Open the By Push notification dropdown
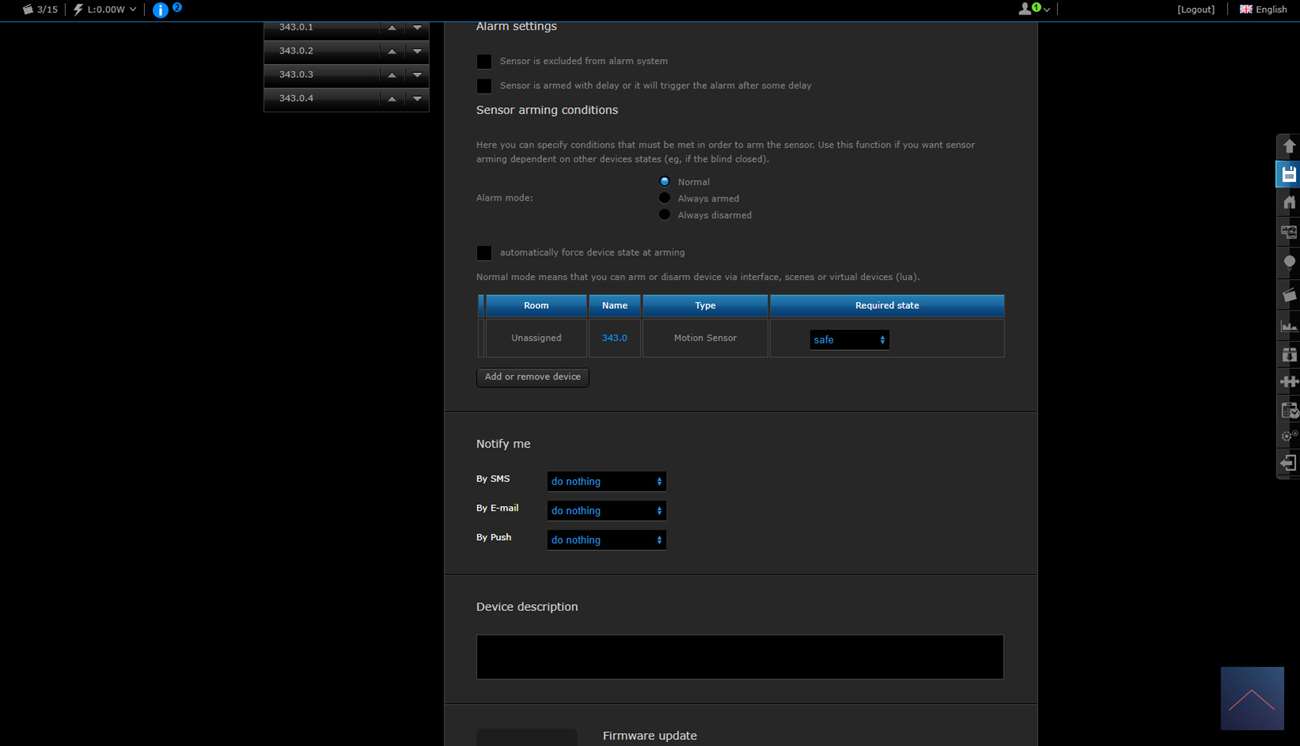1300x746 pixels. [x=606, y=540]
